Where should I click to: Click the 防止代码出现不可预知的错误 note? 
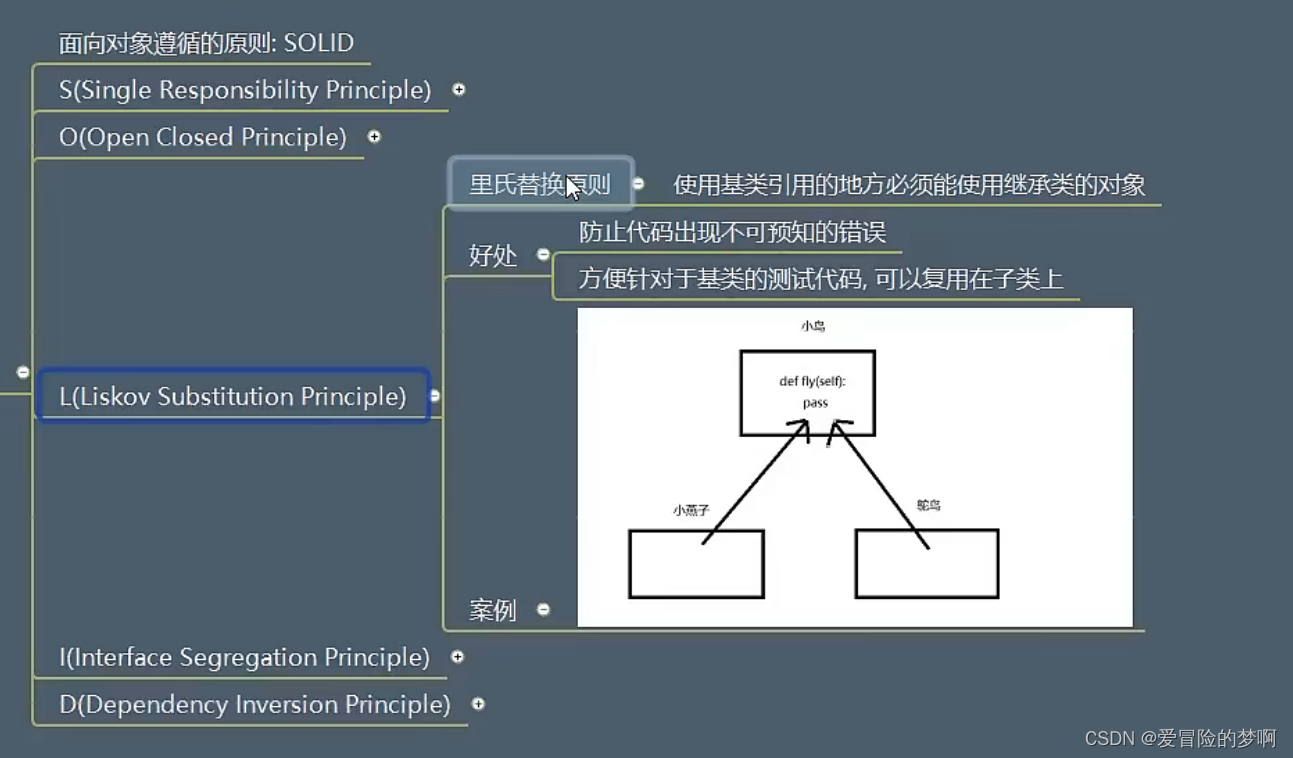click(732, 232)
